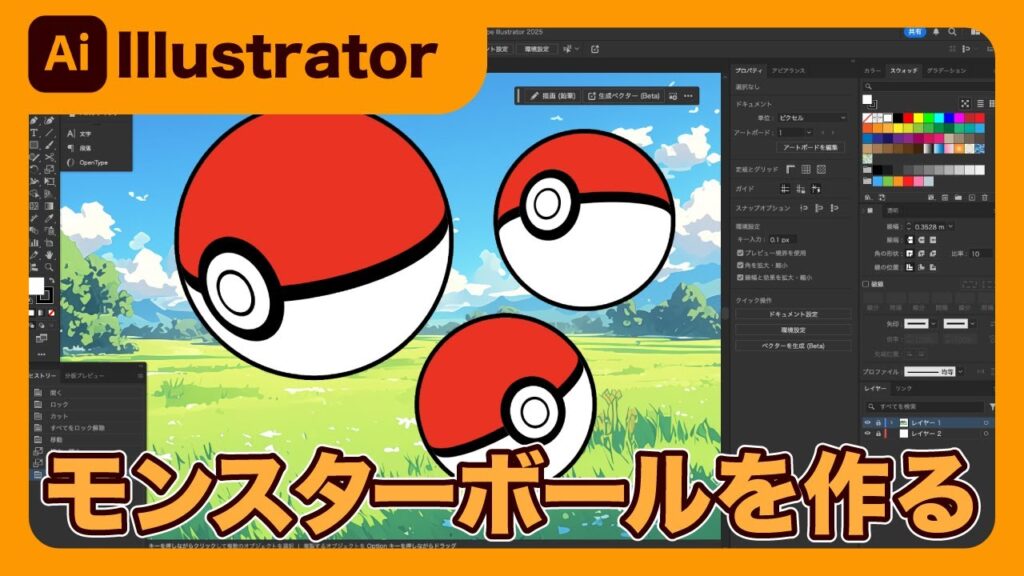Click アートボードを編集 button

pyautogui.click(x=810, y=148)
